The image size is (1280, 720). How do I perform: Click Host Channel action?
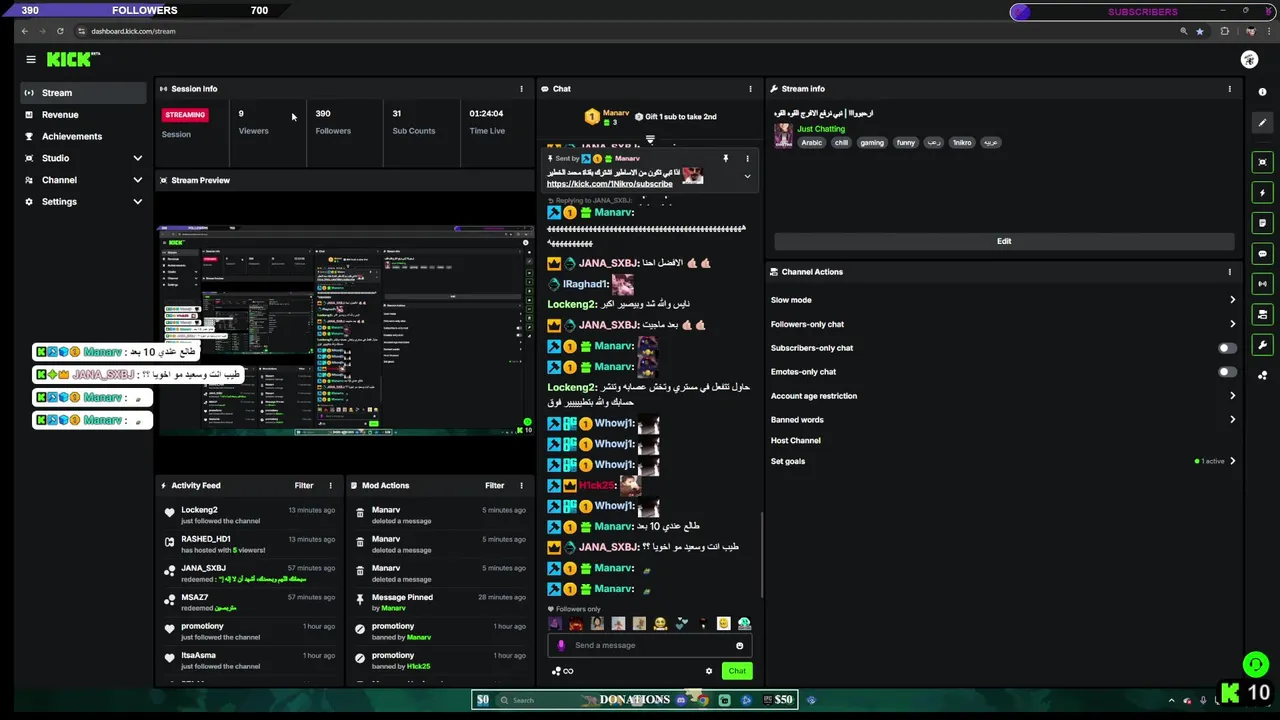pos(796,441)
